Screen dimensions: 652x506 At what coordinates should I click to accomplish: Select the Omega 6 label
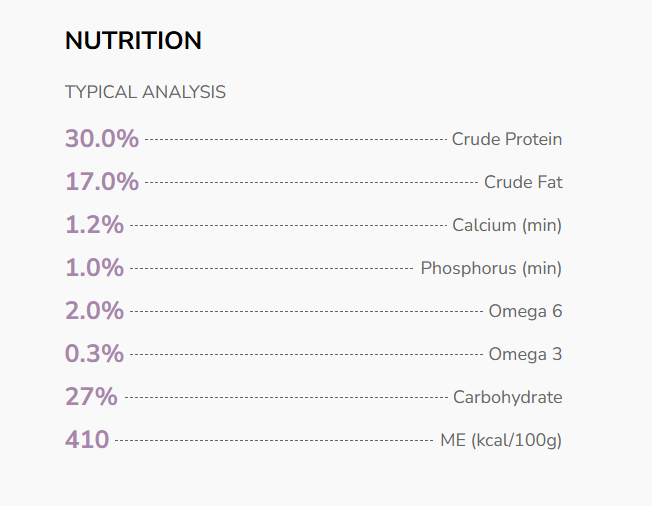pos(525,311)
